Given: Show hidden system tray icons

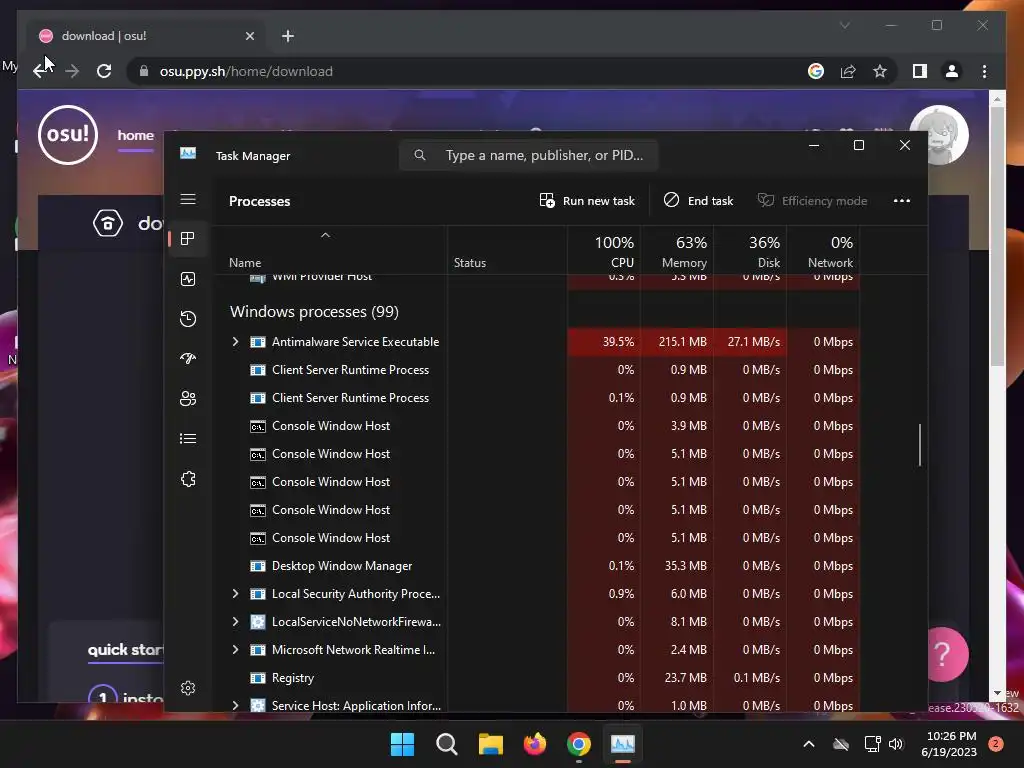Looking at the screenshot, I should point(808,744).
